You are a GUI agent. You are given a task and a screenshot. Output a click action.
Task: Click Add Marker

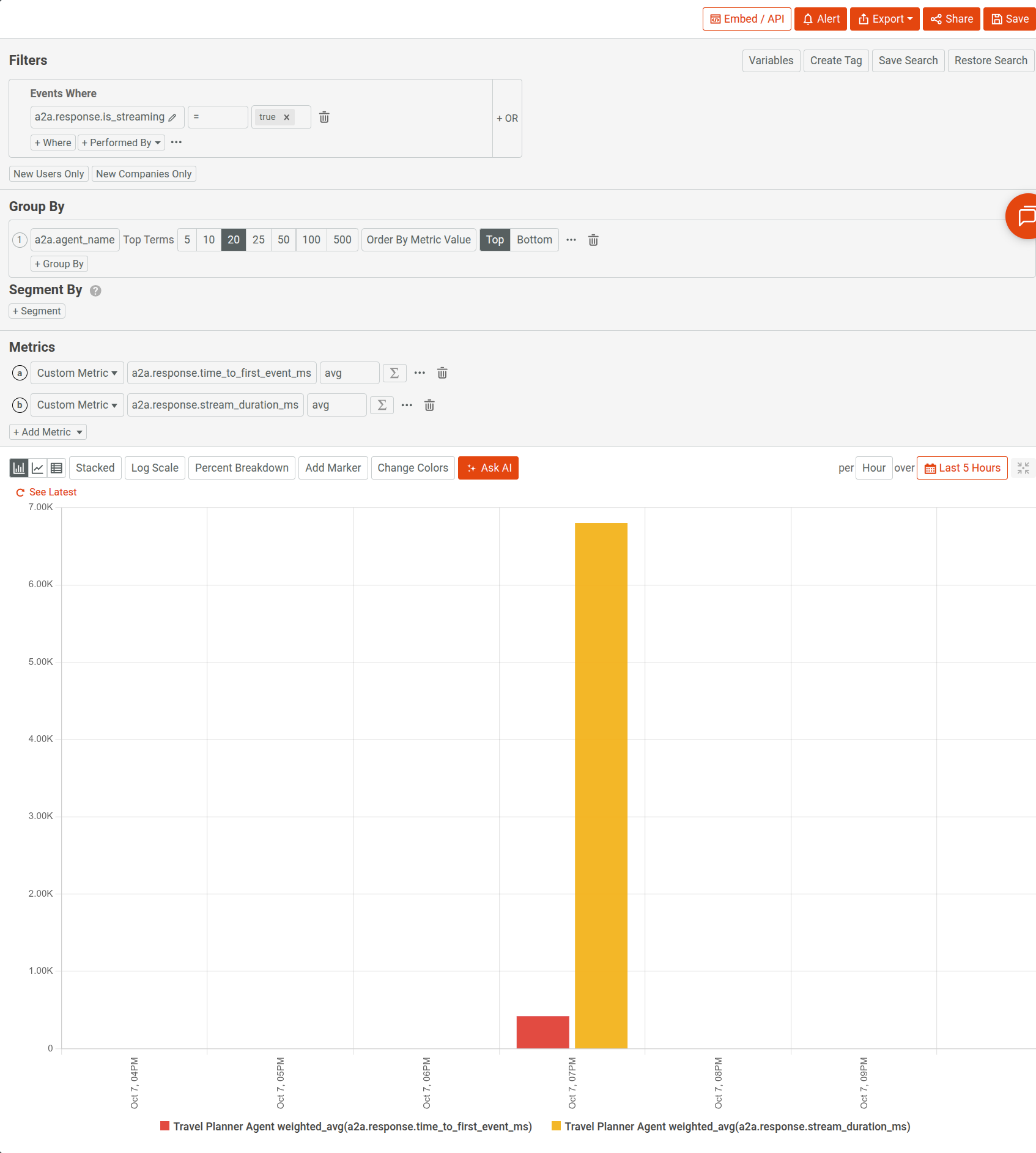(333, 468)
